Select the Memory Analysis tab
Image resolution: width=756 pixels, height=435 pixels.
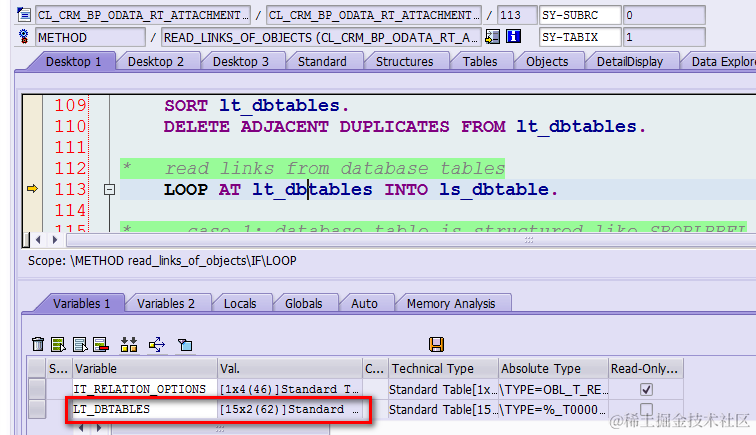pos(451,303)
